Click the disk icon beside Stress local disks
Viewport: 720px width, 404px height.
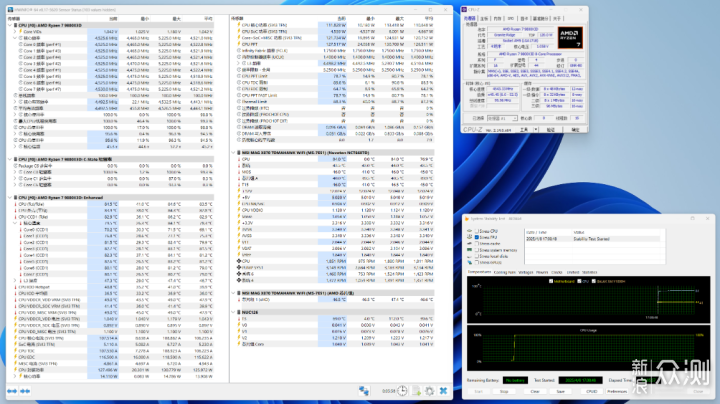470,256
